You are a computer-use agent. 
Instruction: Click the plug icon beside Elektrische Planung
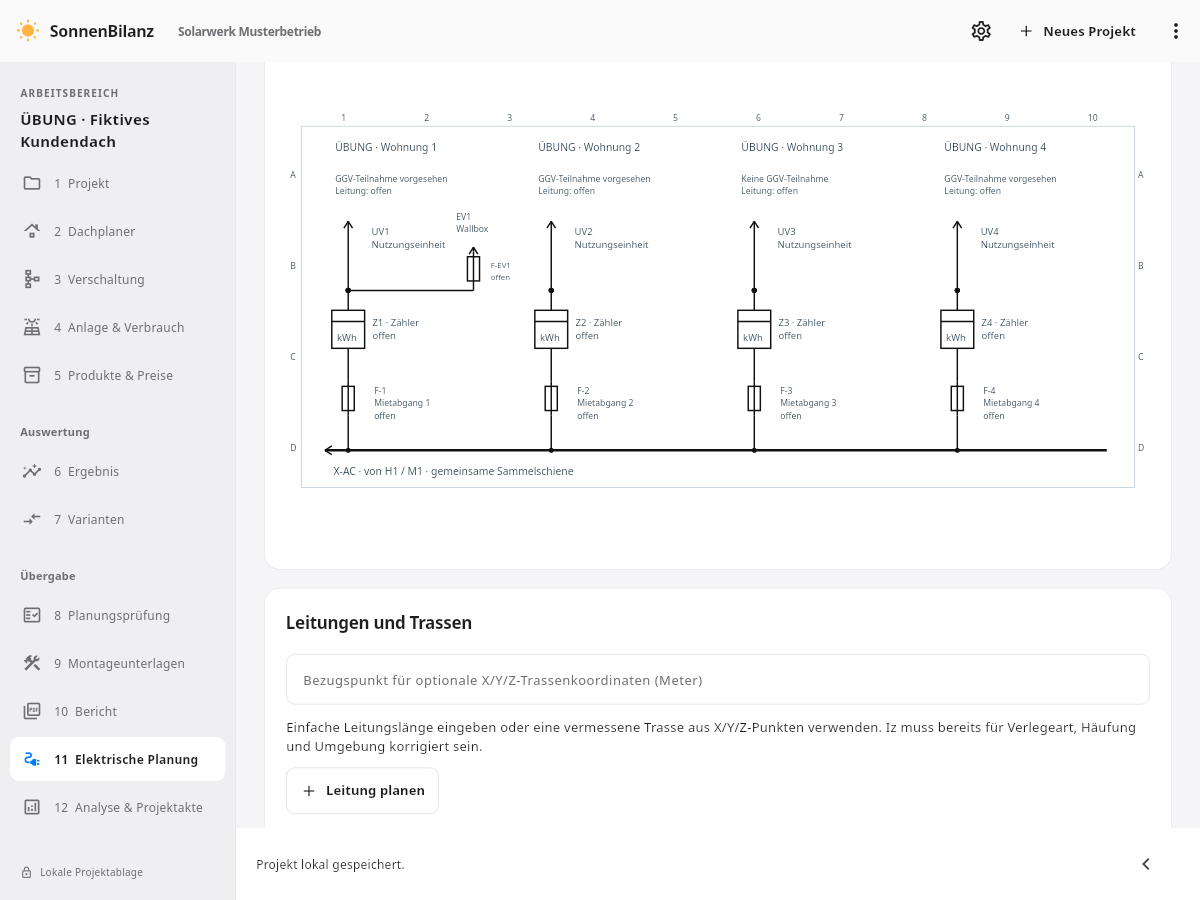[x=32, y=759]
